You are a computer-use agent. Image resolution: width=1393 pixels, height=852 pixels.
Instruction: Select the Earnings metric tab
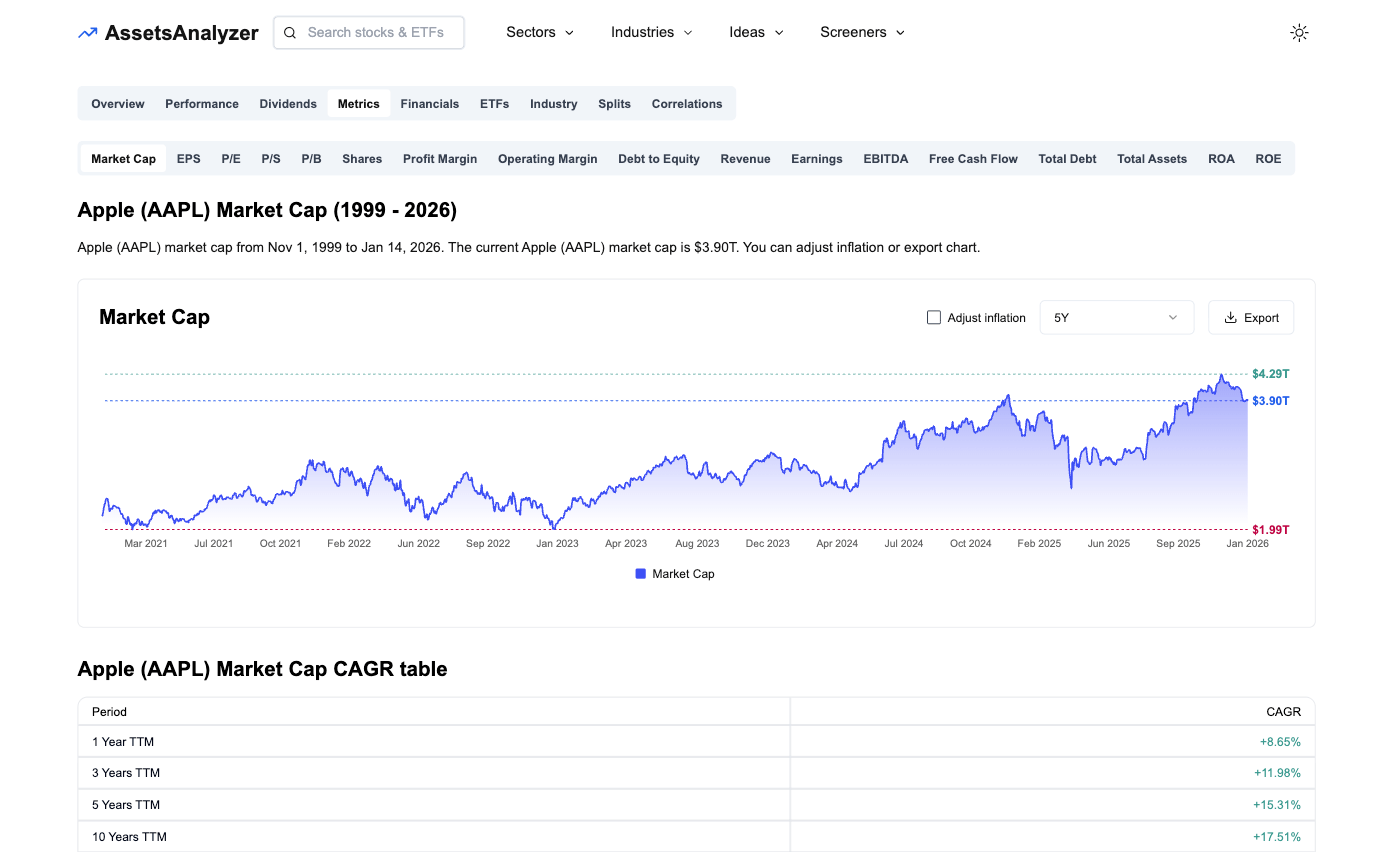click(817, 159)
